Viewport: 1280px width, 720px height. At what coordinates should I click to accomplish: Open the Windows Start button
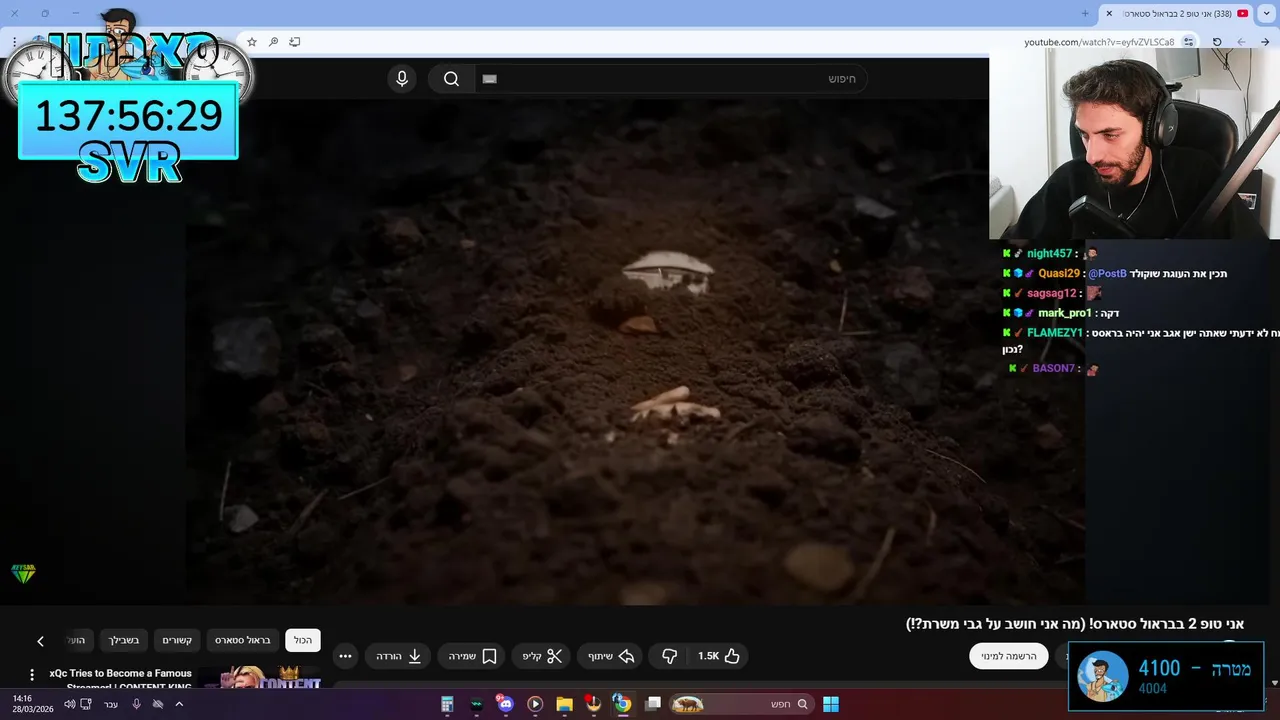point(831,704)
